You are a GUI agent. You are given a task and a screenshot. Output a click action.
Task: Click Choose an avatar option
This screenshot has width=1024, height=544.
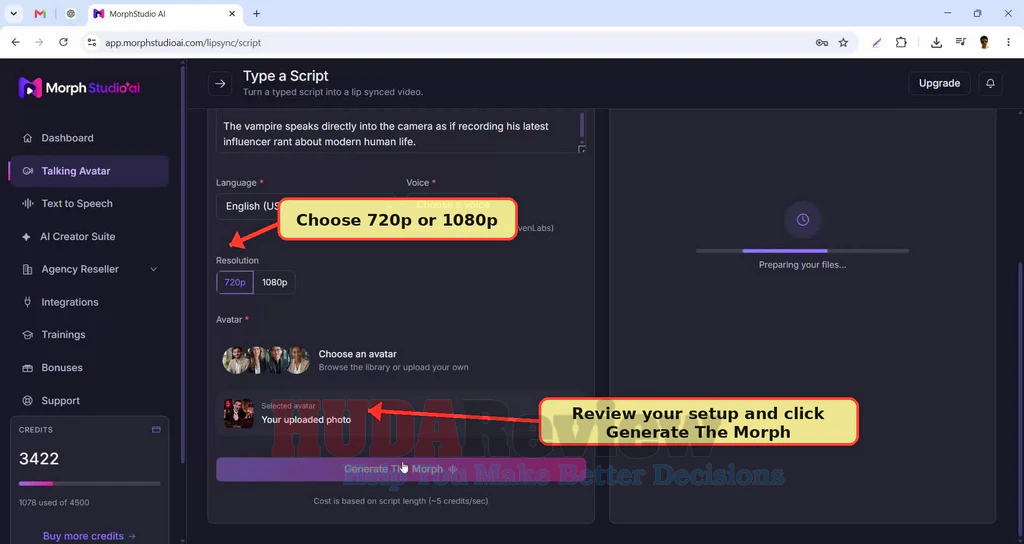coord(400,360)
